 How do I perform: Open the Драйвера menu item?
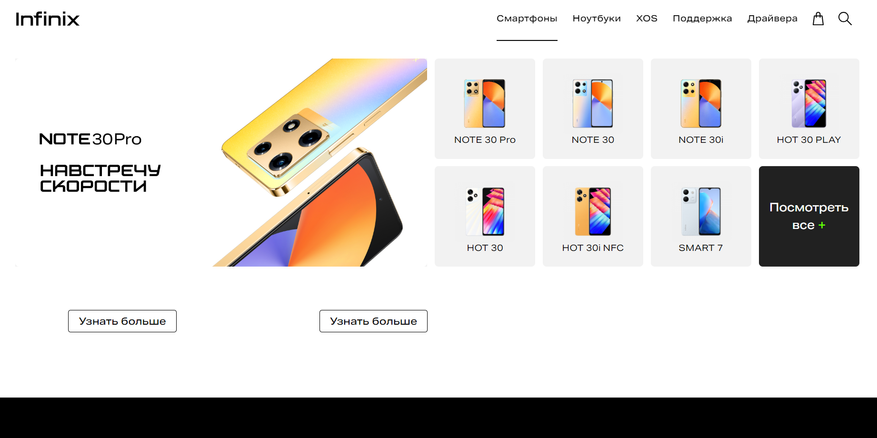click(772, 18)
